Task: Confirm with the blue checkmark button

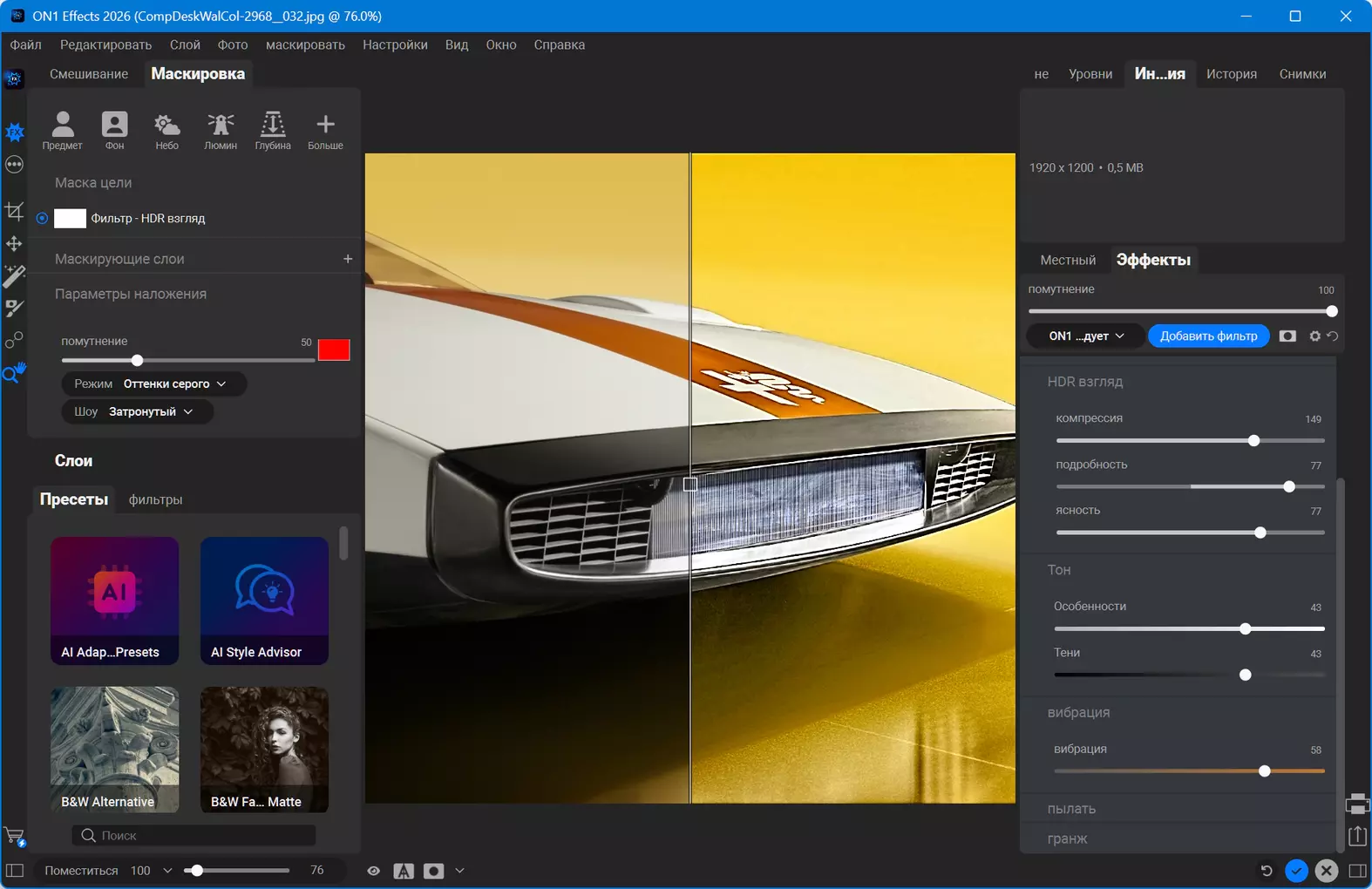Action: click(x=1296, y=871)
